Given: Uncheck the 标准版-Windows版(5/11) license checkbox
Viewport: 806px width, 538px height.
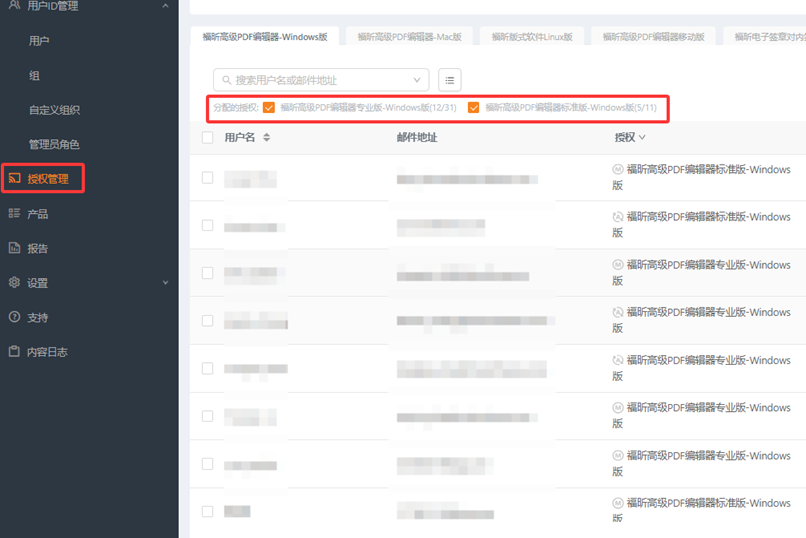Looking at the screenshot, I should click(x=474, y=107).
